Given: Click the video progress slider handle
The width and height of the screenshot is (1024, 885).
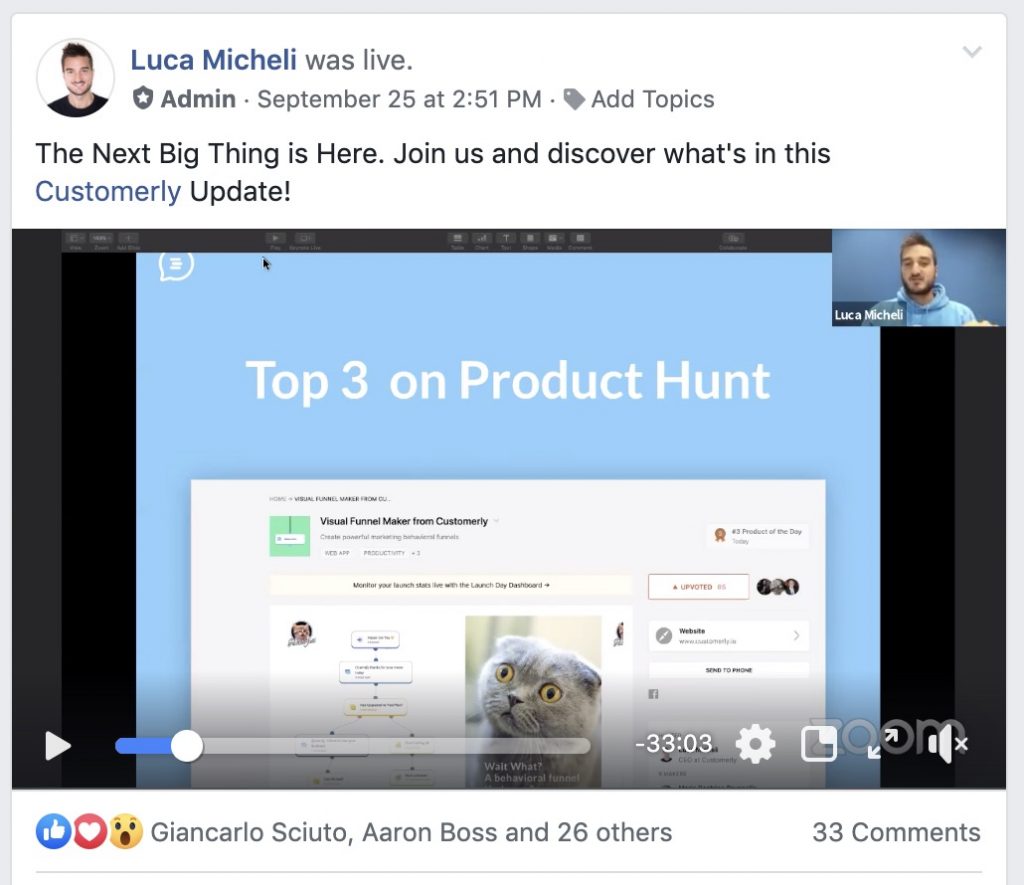Looking at the screenshot, I should click(x=187, y=746).
